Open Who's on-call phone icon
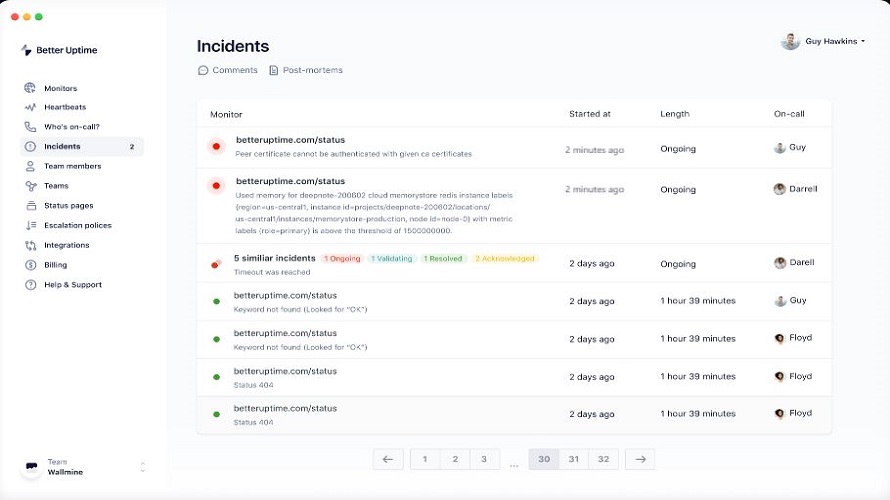Screen dimensions: 890x500 30,127
